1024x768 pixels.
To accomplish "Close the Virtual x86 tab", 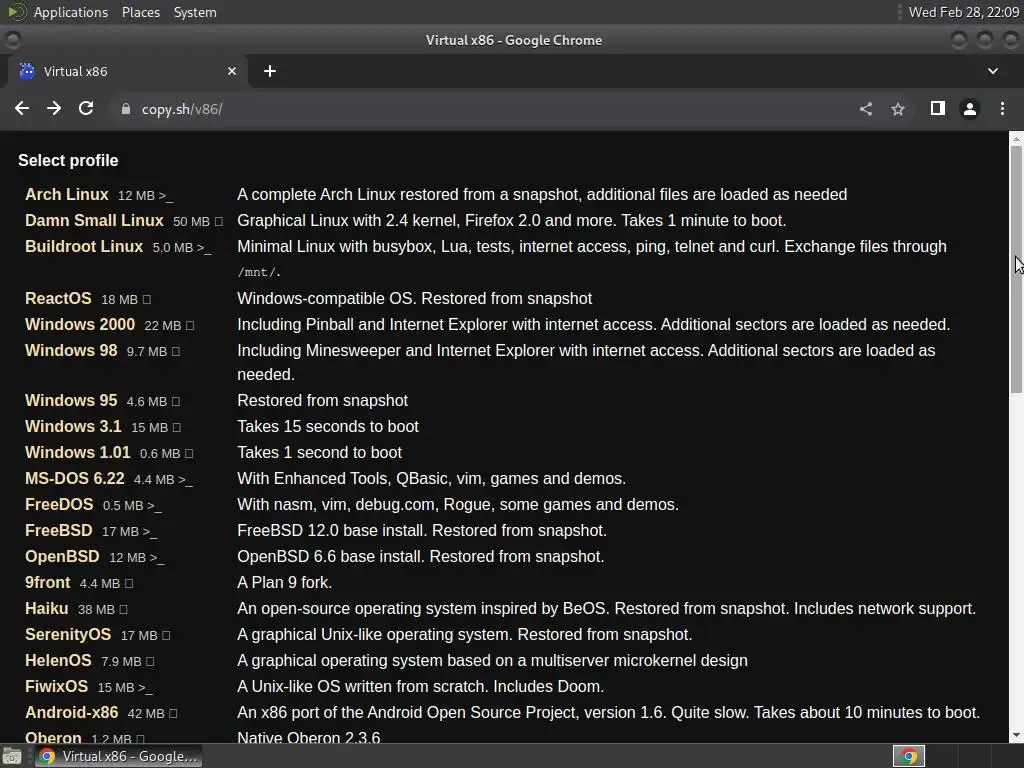I will click(x=232, y=71).
